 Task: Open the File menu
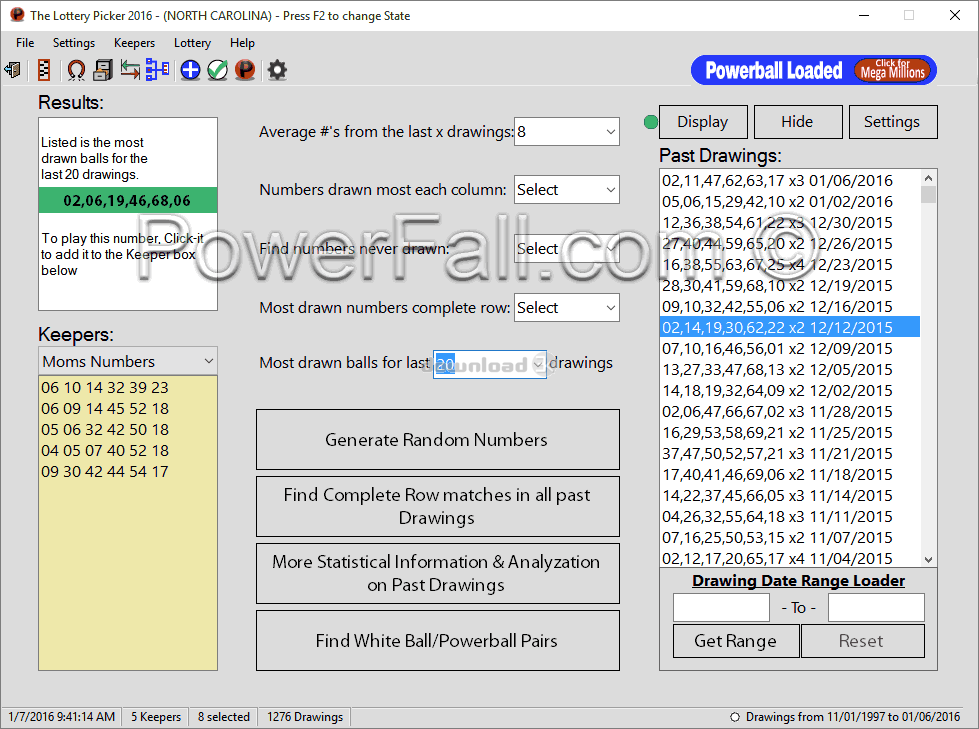[x=25, y=42]
